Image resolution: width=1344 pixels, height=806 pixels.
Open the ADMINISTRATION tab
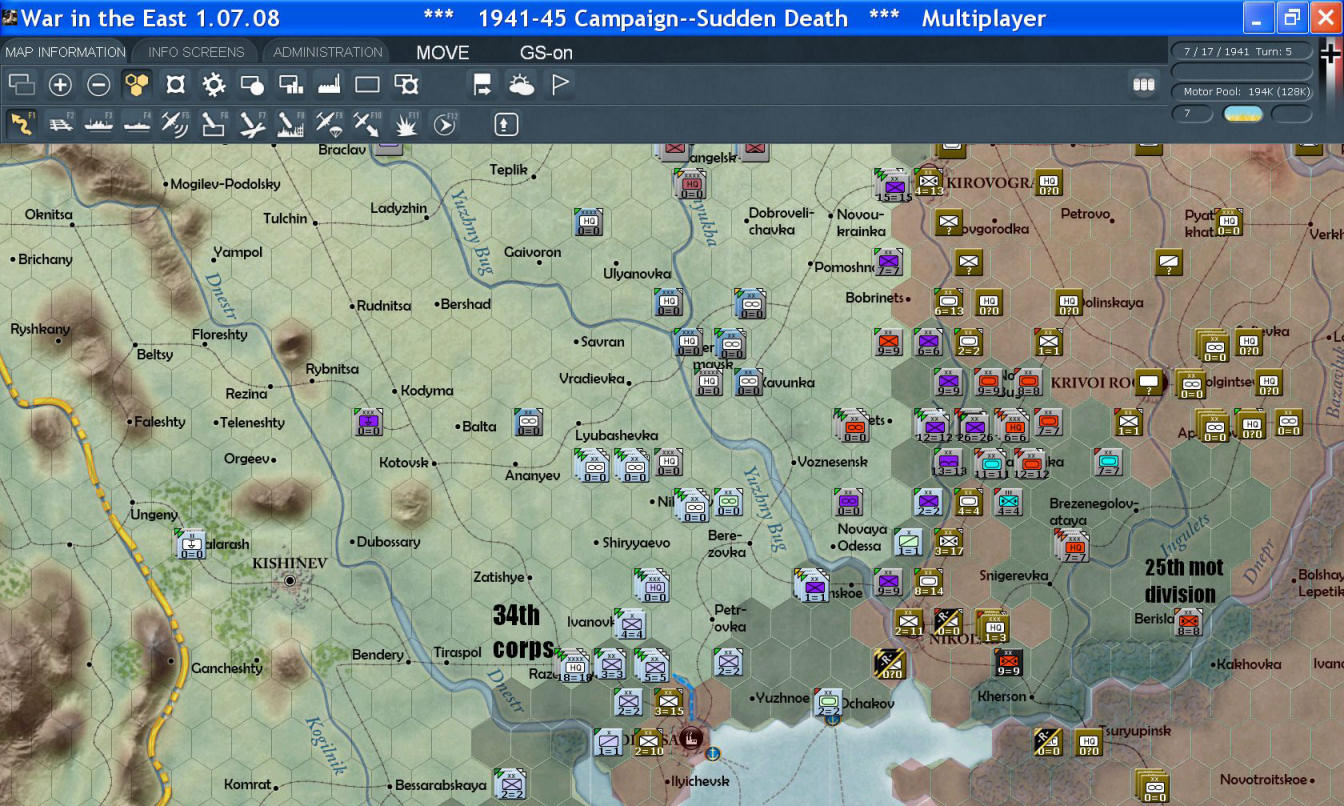(x=328, y=52)
